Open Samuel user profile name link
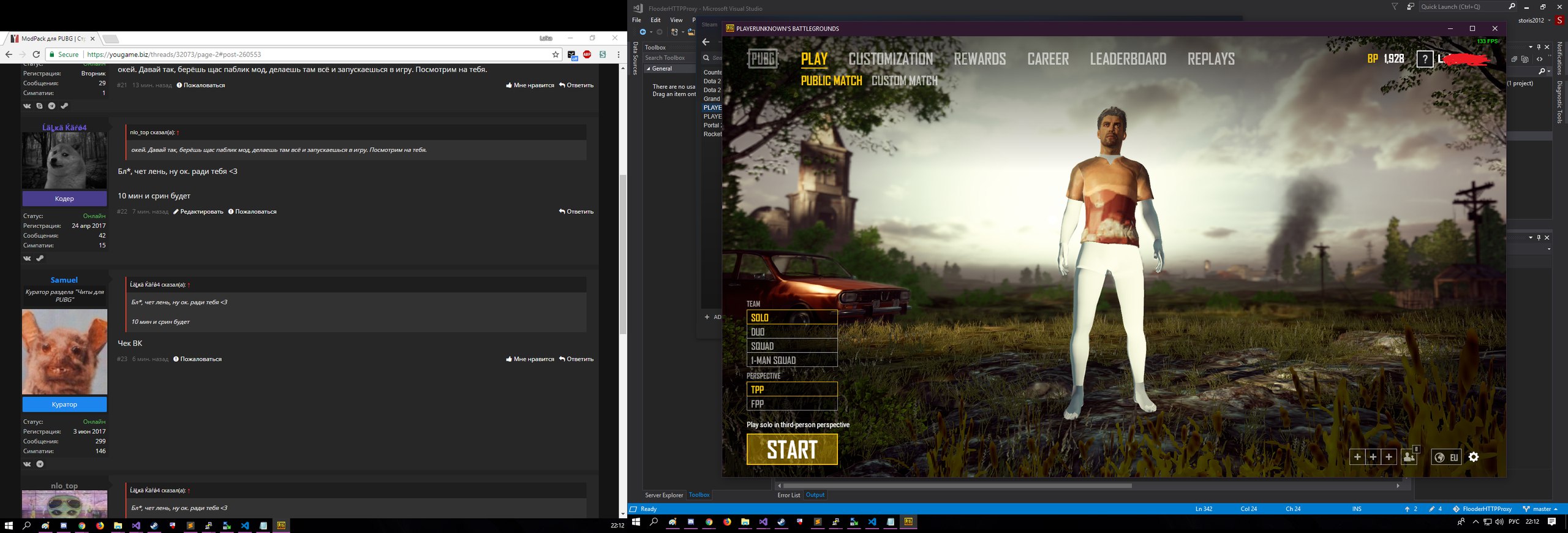 [64, 280]
